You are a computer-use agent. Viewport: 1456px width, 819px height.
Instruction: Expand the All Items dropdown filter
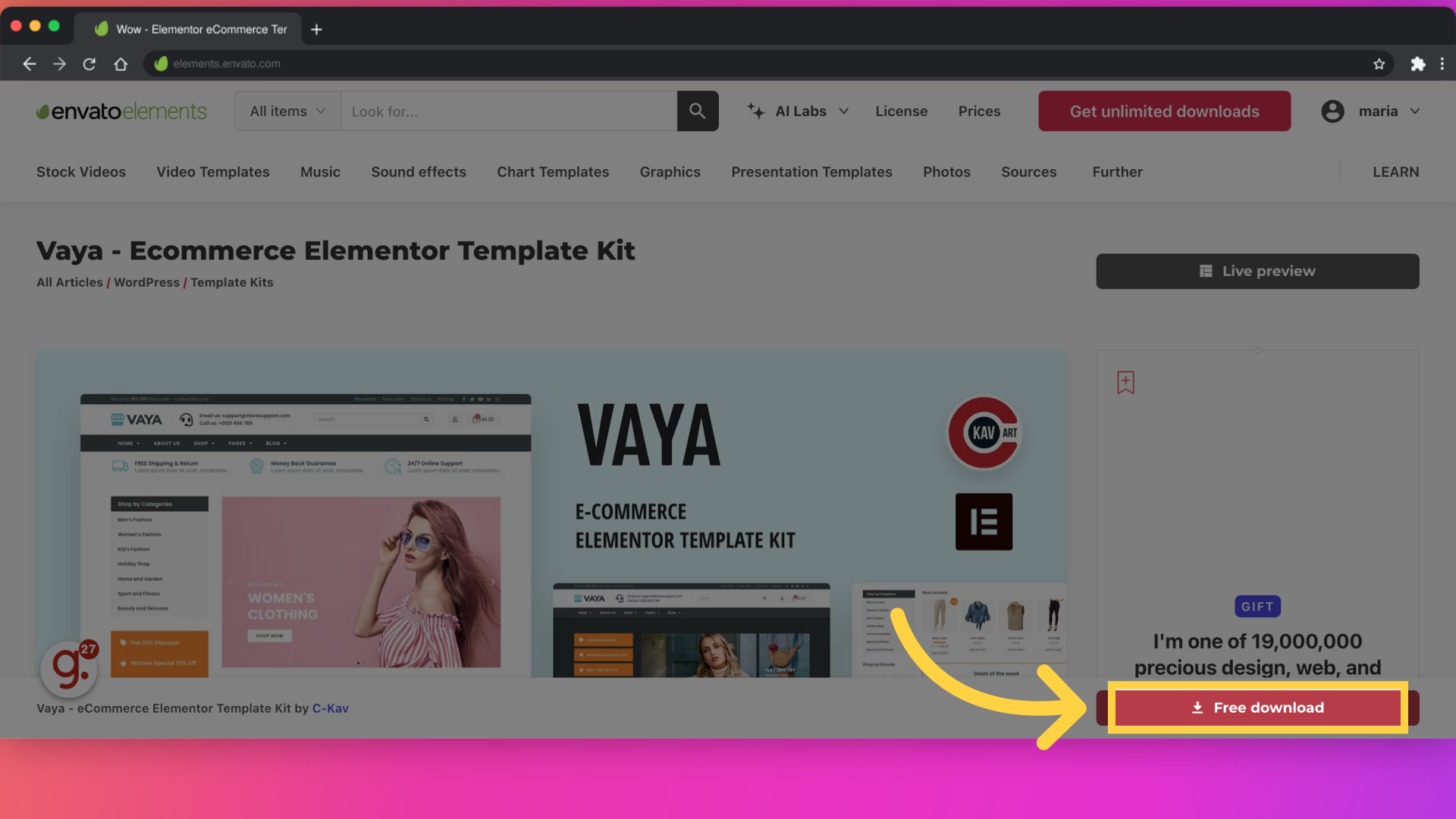[287, 111]
